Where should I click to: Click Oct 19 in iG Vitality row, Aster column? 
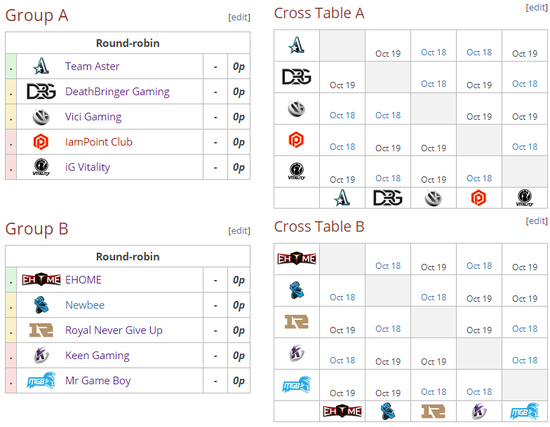point(342,180)
